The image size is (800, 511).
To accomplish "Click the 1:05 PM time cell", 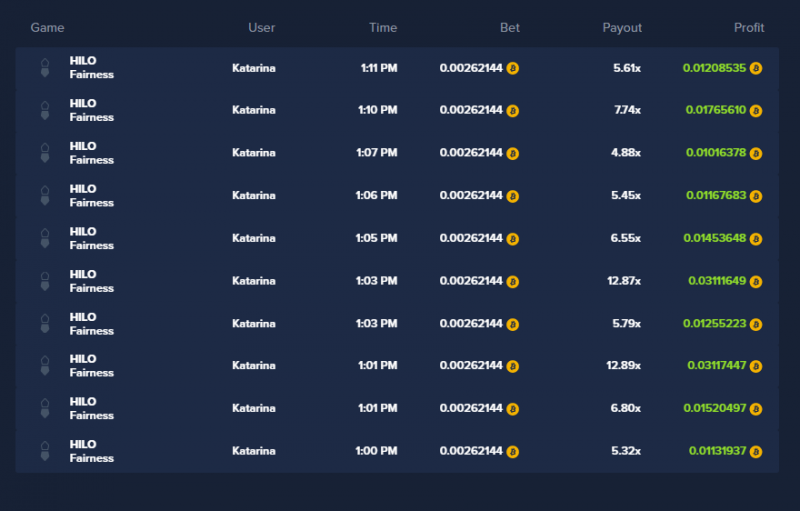I will coord(377,239).
